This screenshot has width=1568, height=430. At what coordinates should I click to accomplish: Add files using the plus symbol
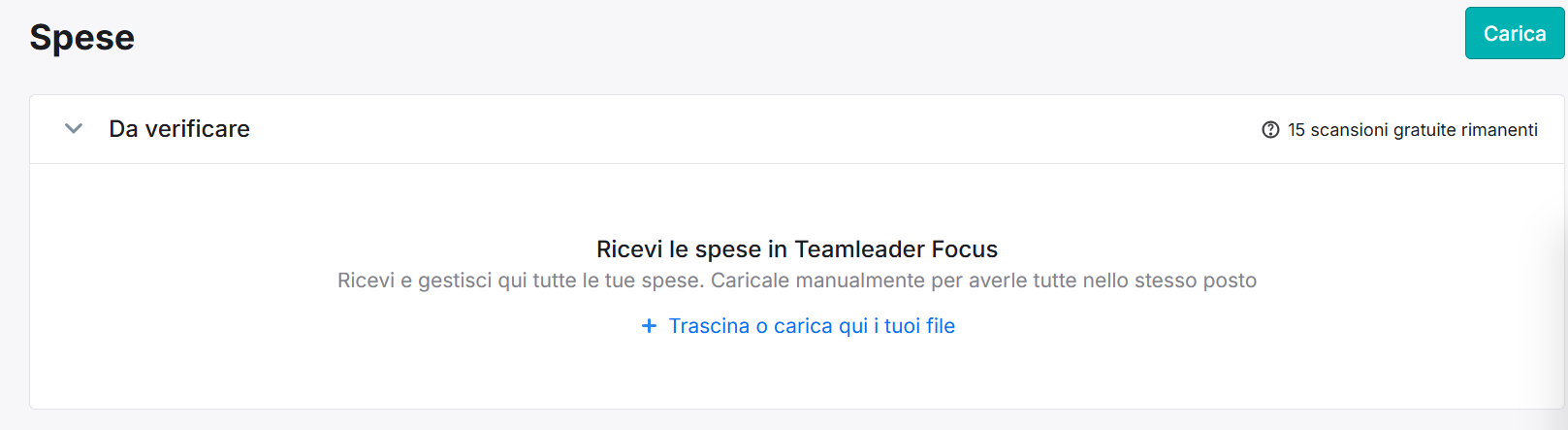(650, 326)
